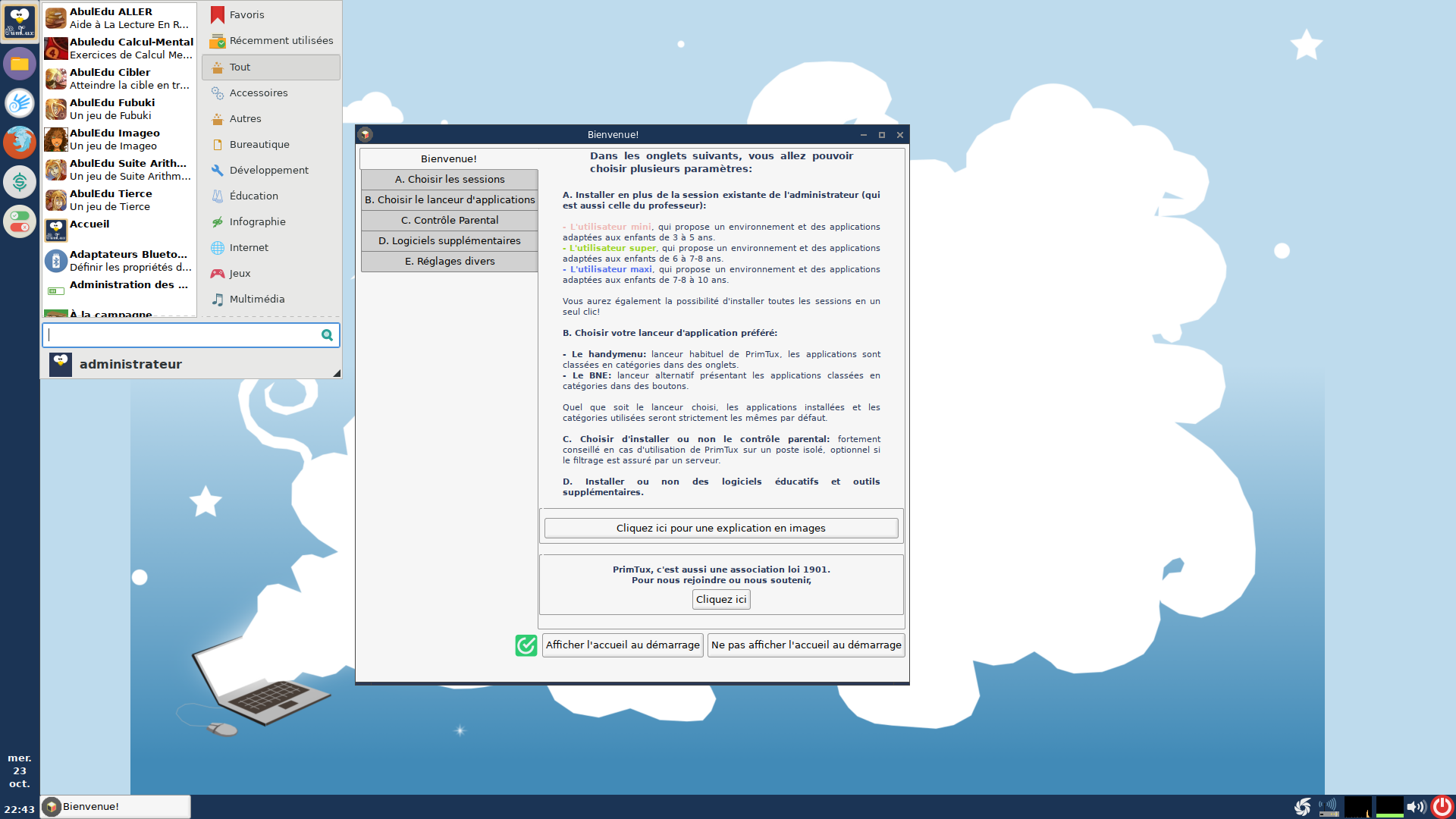Open D. Logiciels supplémentaires tab

(450, 241)
